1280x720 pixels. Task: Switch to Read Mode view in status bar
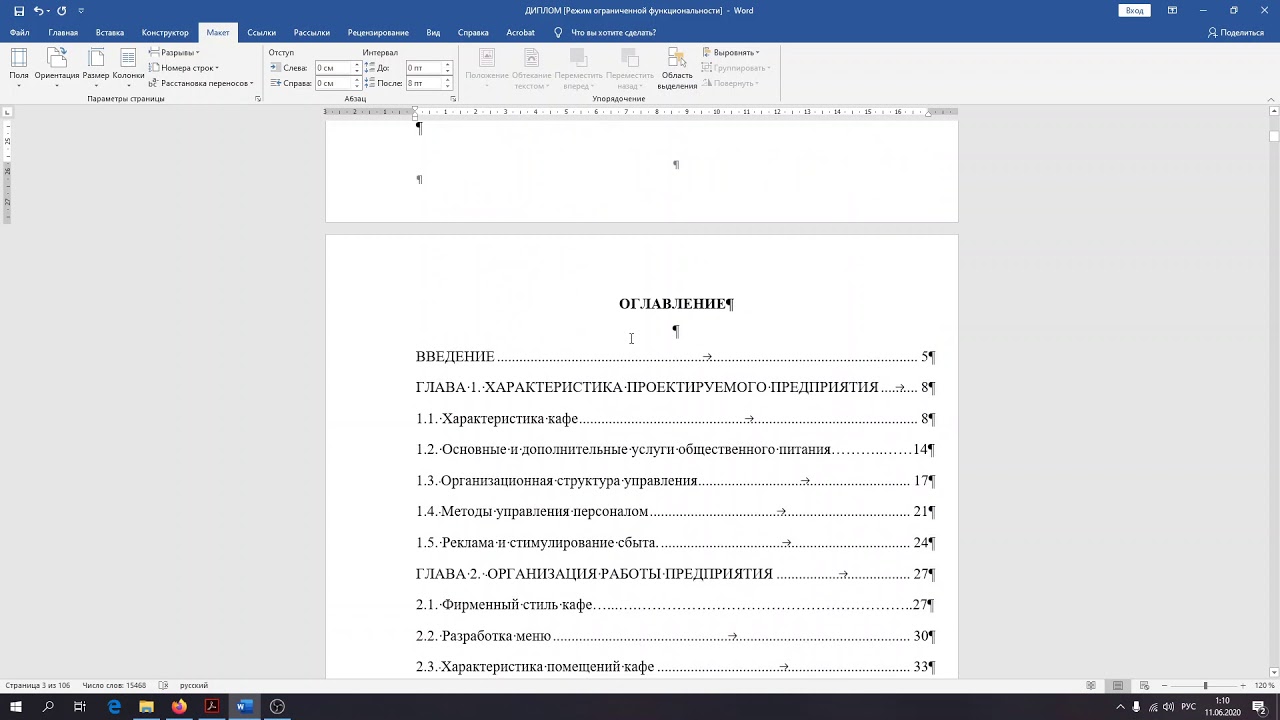point(1091,686)
